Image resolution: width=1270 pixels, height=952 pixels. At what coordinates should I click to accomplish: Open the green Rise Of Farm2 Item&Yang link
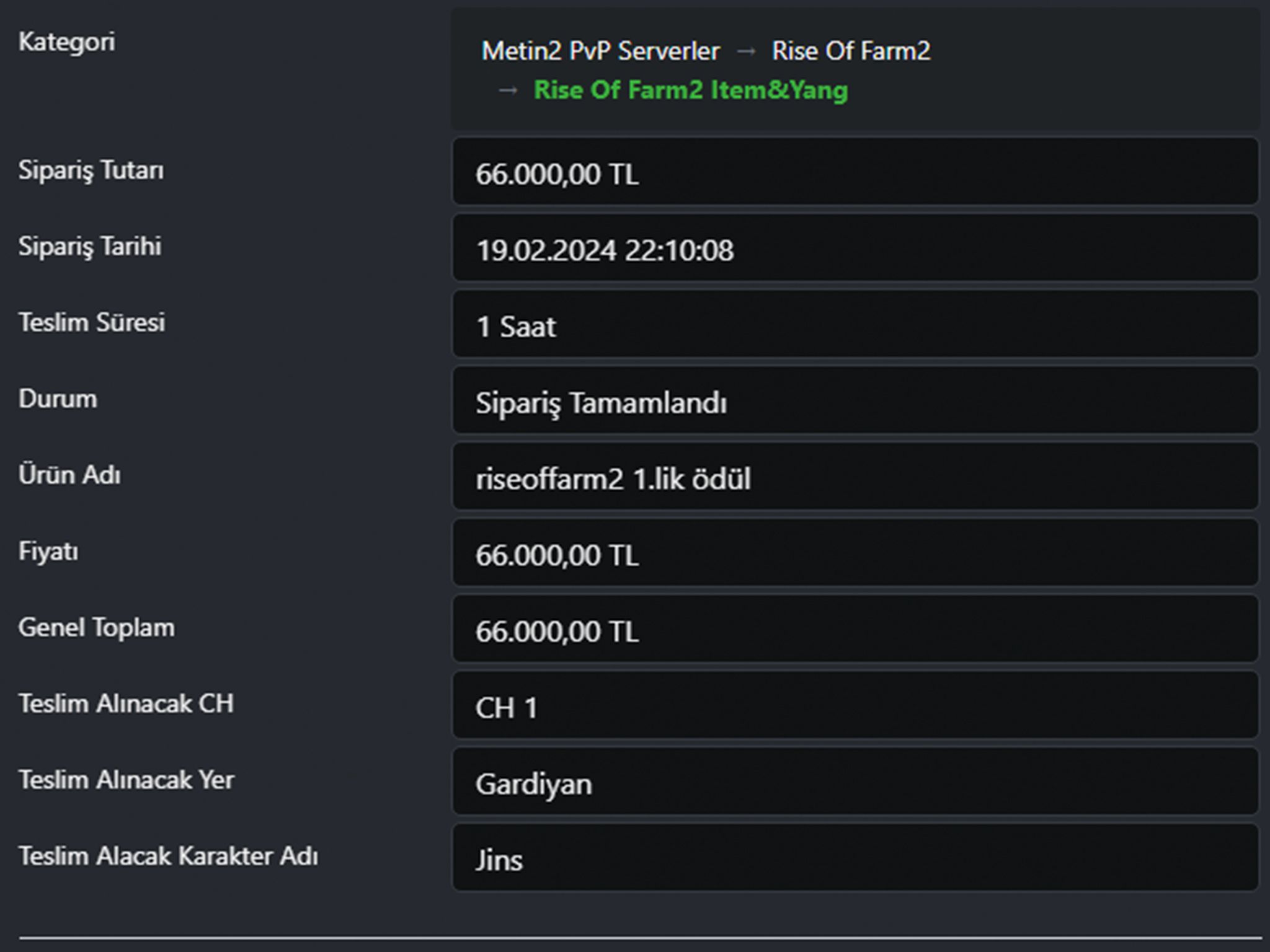click(x=691, y=90)
